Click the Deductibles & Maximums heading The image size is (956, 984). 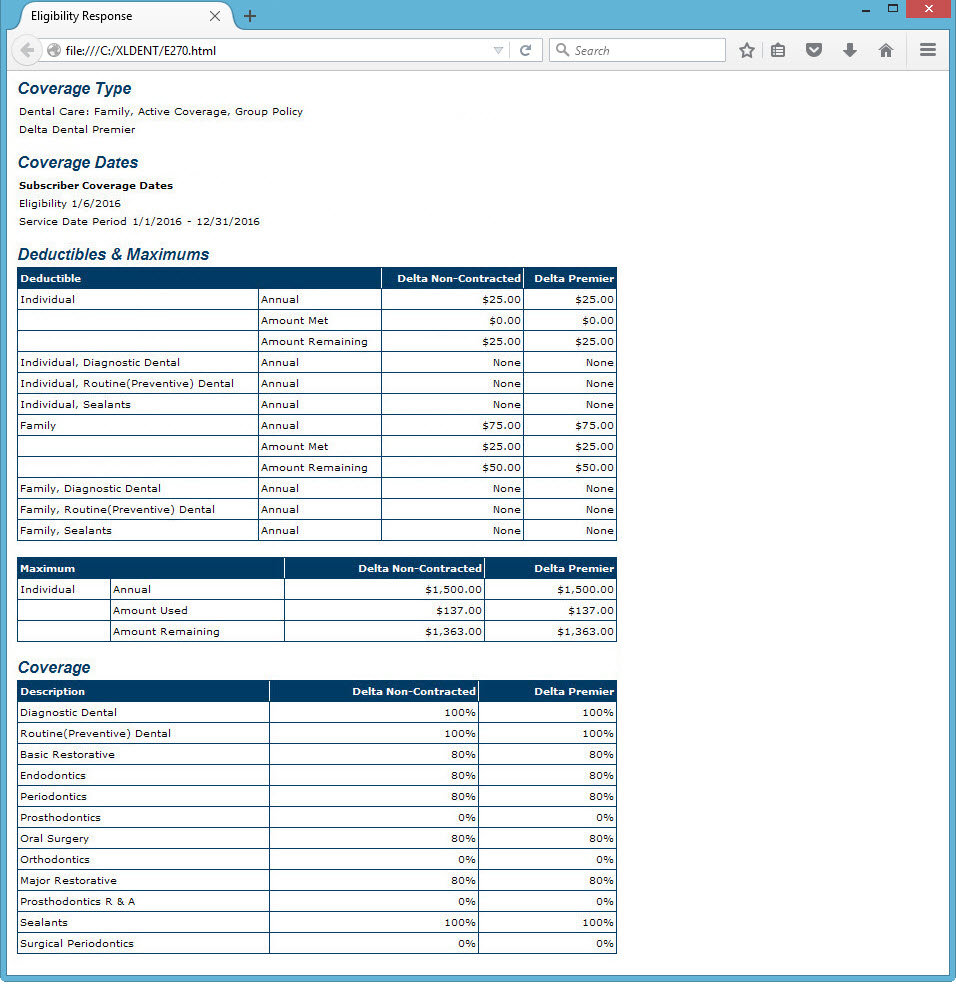pyautogui.click(x=114, y=254)
